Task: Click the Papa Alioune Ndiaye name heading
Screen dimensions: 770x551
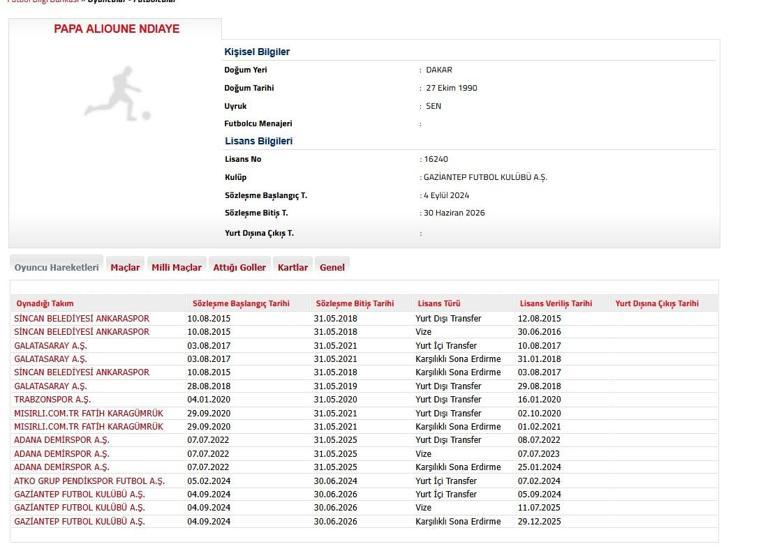Action: 117,29
